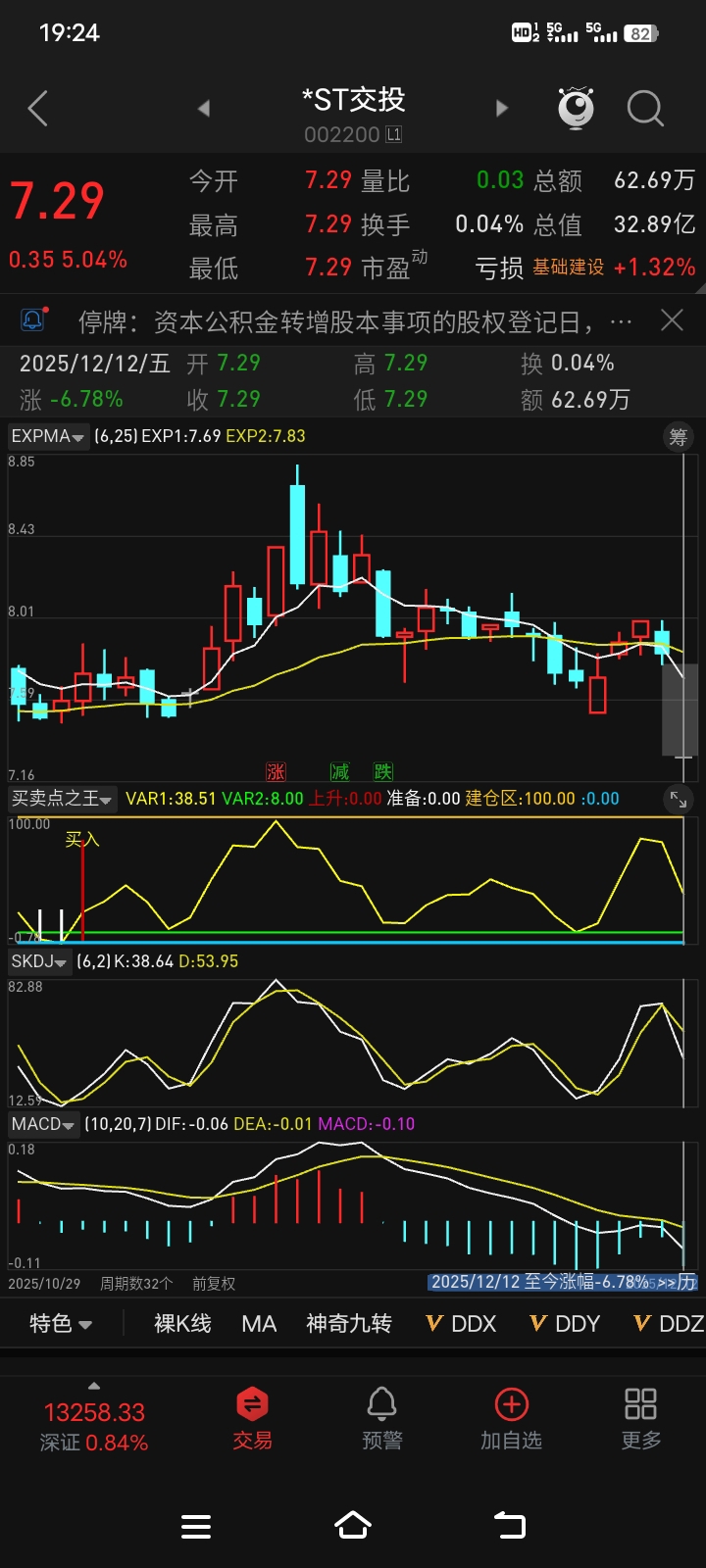Tap 总值 32.89亿 value

point(654,224)
